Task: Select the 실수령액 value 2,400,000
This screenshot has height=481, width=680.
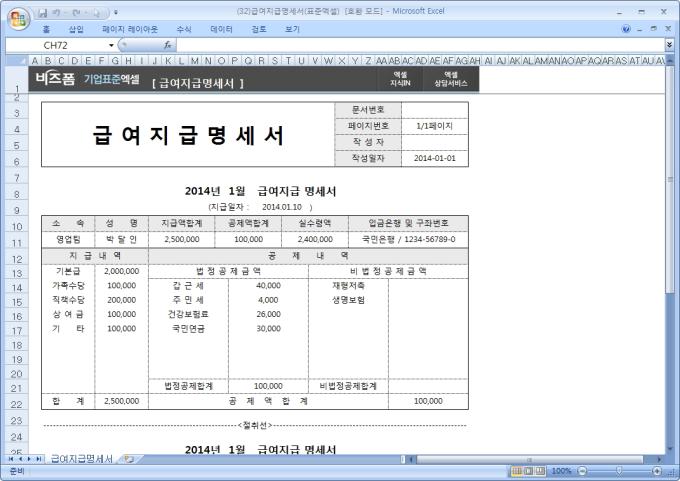Action: [315, 239]
